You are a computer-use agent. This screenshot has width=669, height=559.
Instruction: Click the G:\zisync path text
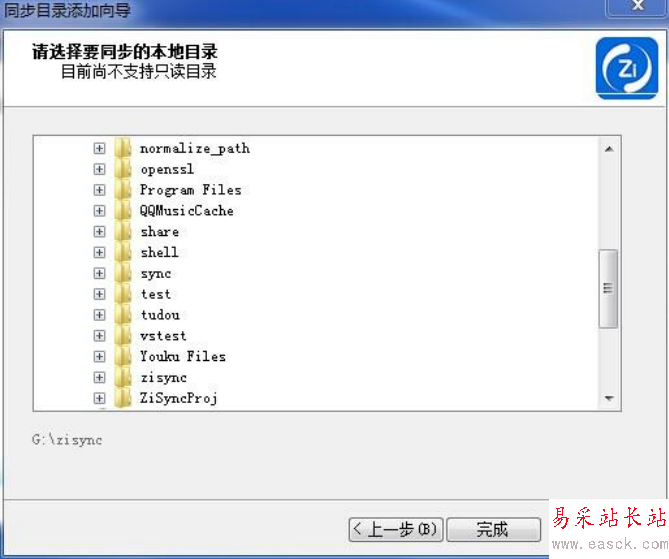tap(67, 440)
